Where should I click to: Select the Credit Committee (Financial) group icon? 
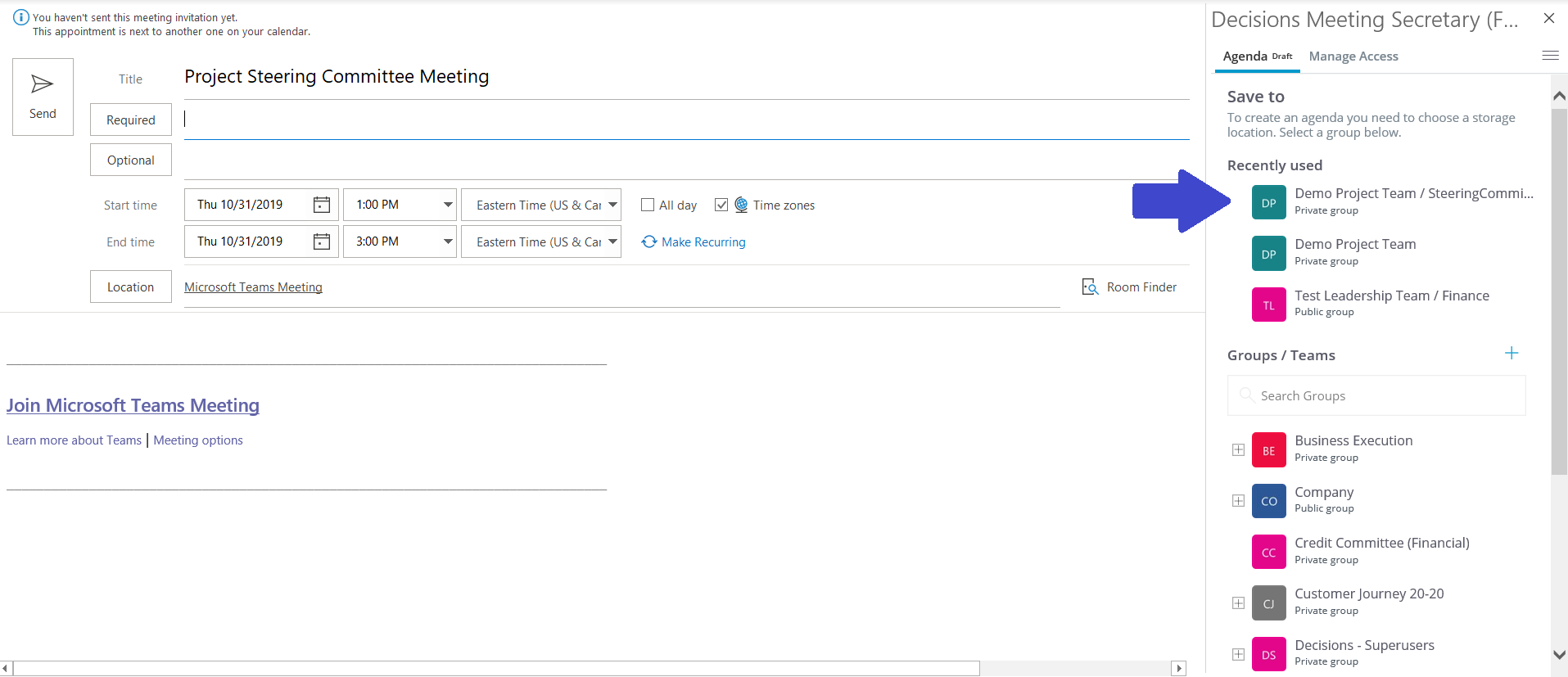pos(1268,553)
